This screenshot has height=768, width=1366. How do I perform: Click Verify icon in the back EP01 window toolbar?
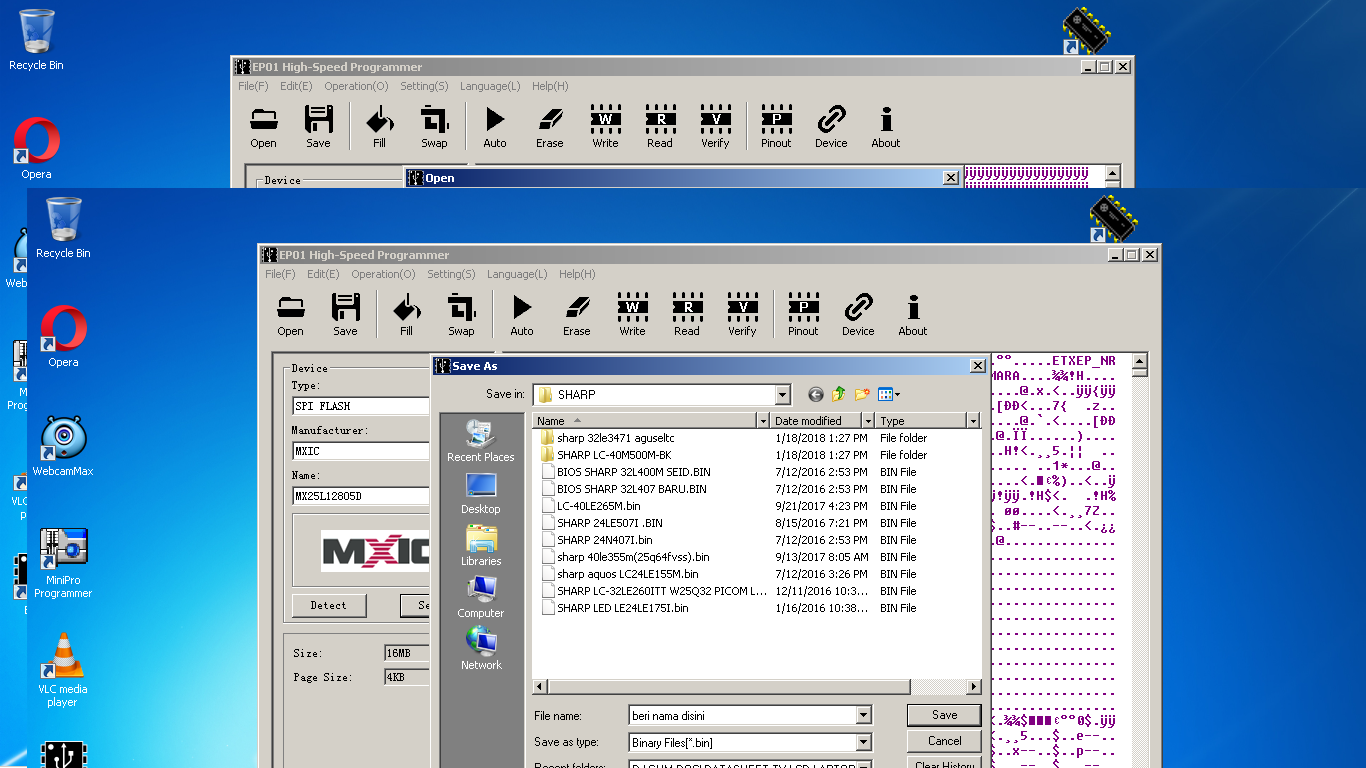click(715, 127)
